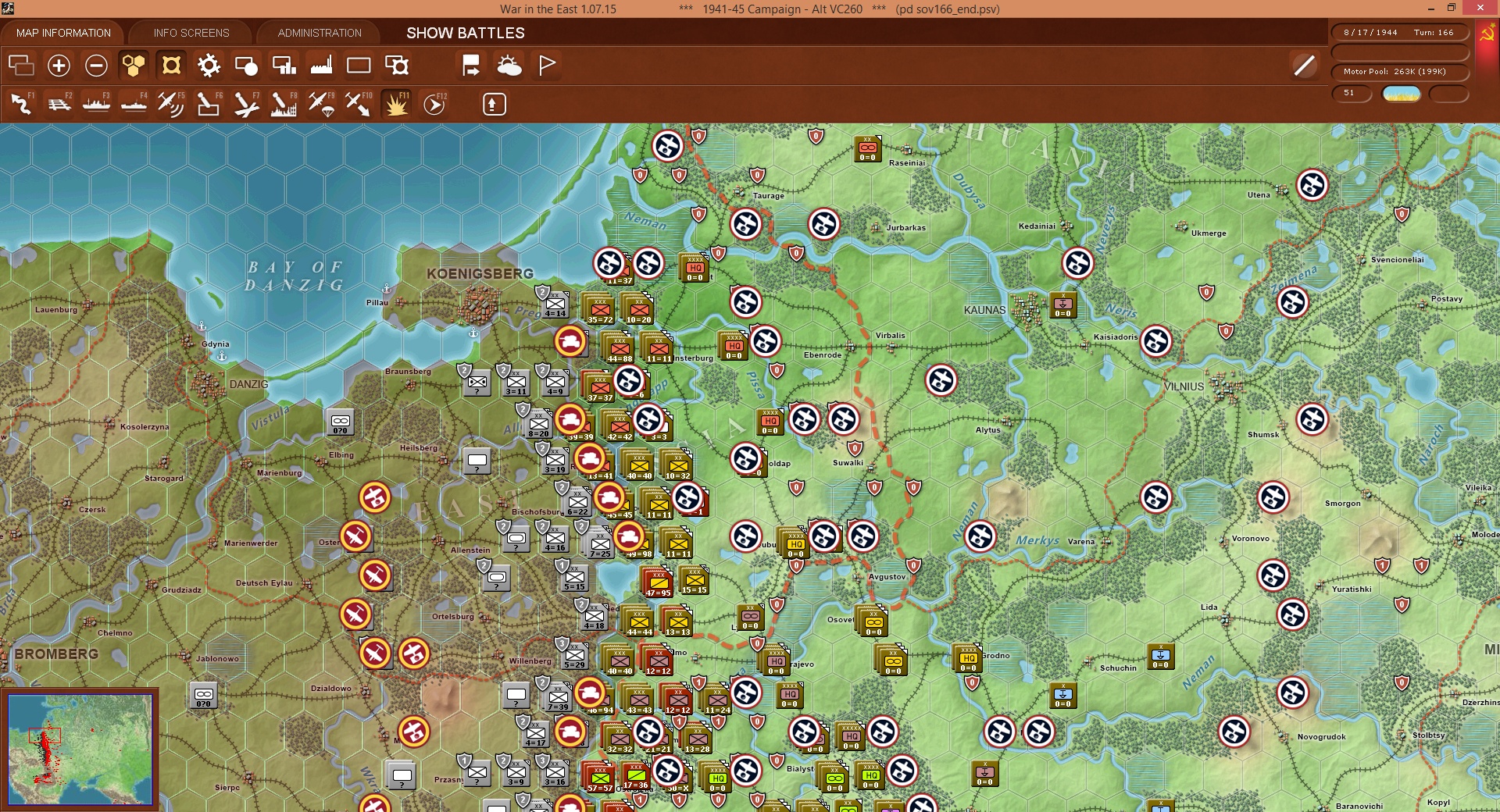Click the up-arrow box icon
Image resolution: width=1500 pixels, height=812 pixels.
(494, 104)
